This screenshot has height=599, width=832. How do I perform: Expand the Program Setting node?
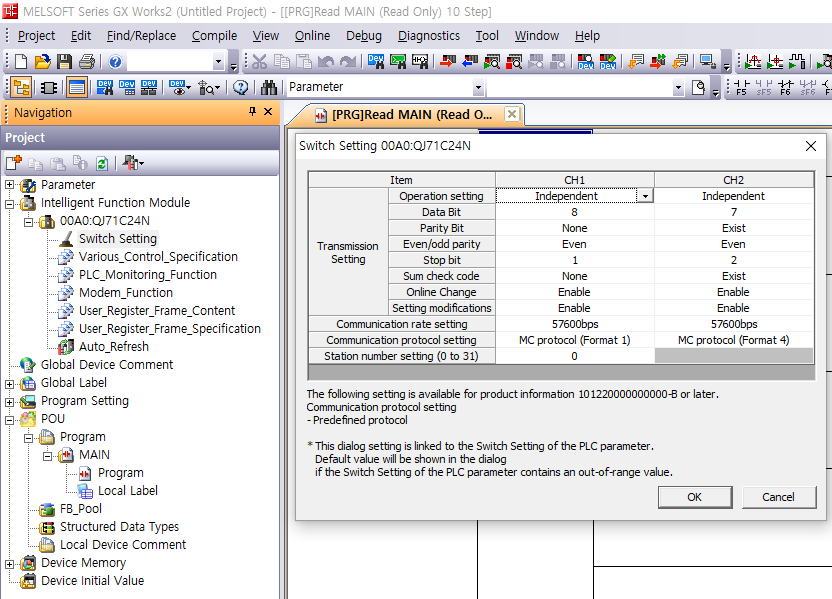[10, 401]
